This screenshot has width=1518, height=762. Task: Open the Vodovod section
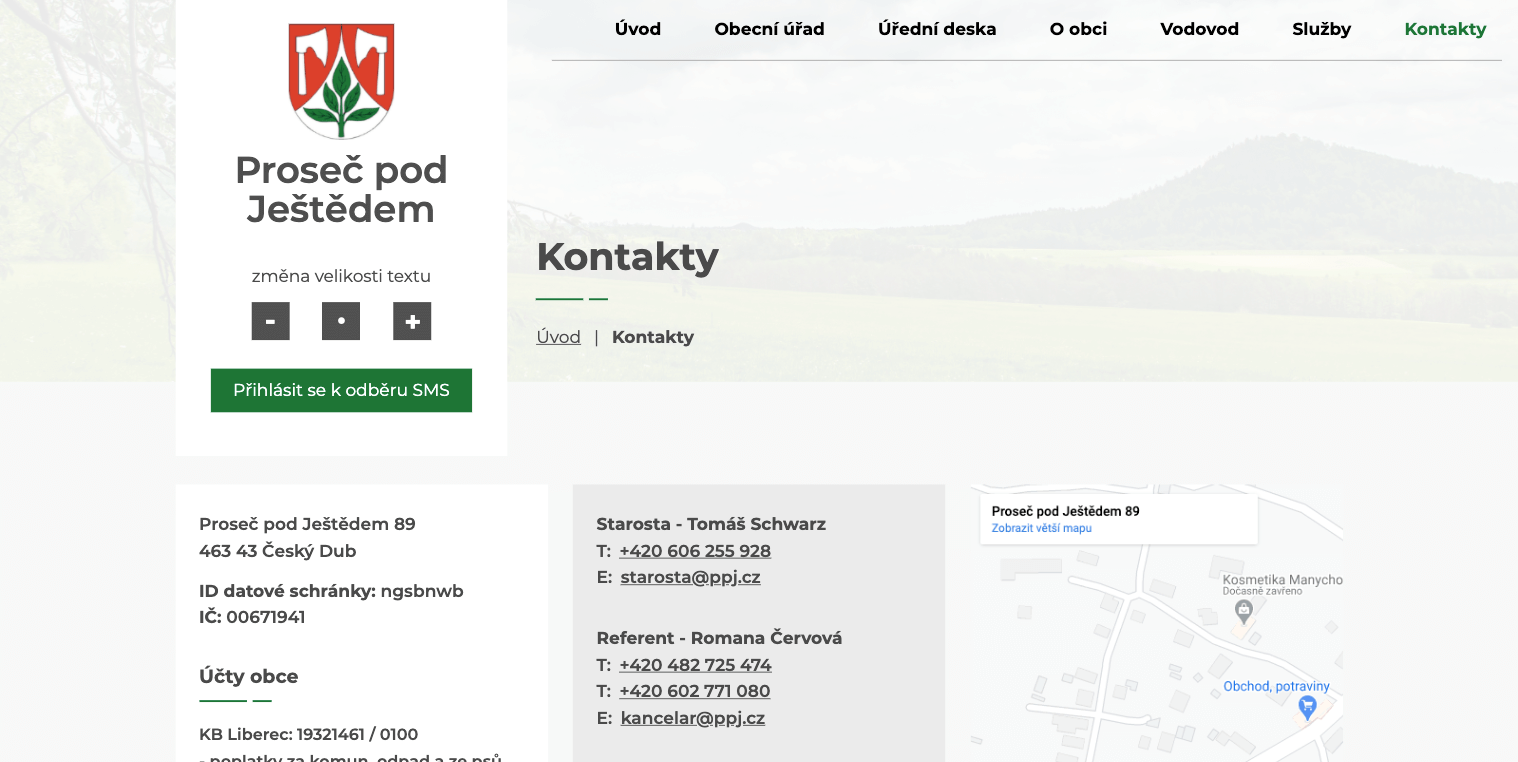[x=1199, y=29]
